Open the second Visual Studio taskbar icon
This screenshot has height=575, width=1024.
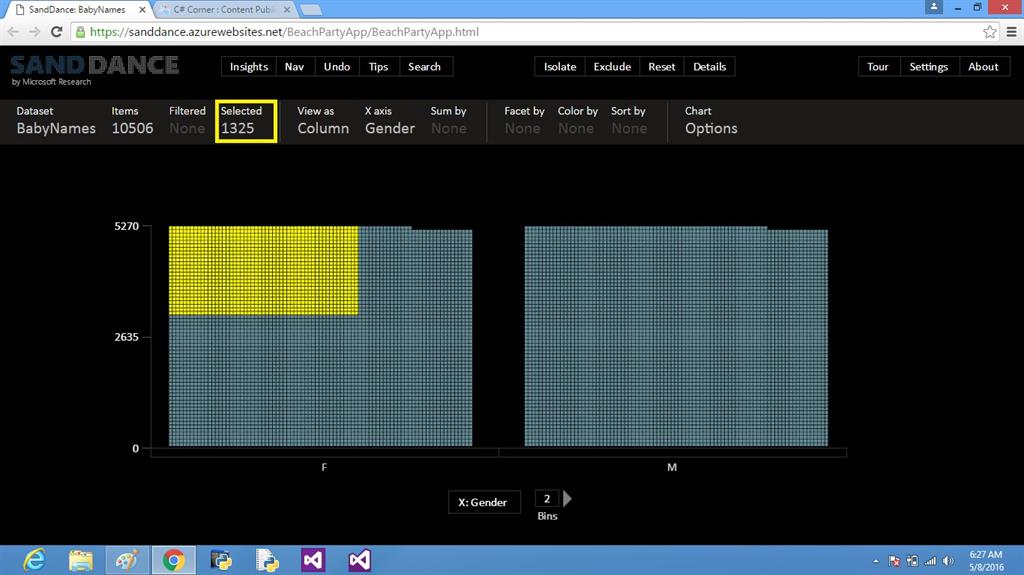[x=360, y=560]
